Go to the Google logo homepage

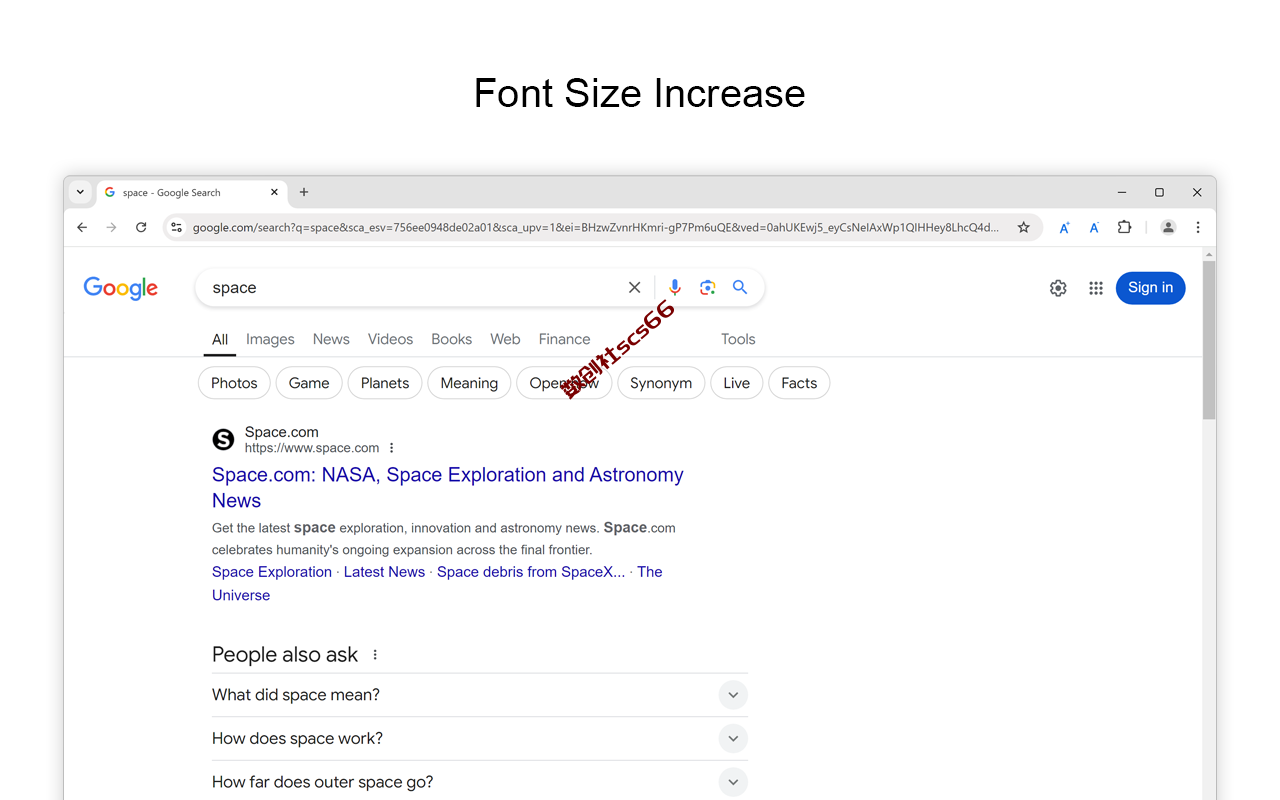[x=121, y=288]
